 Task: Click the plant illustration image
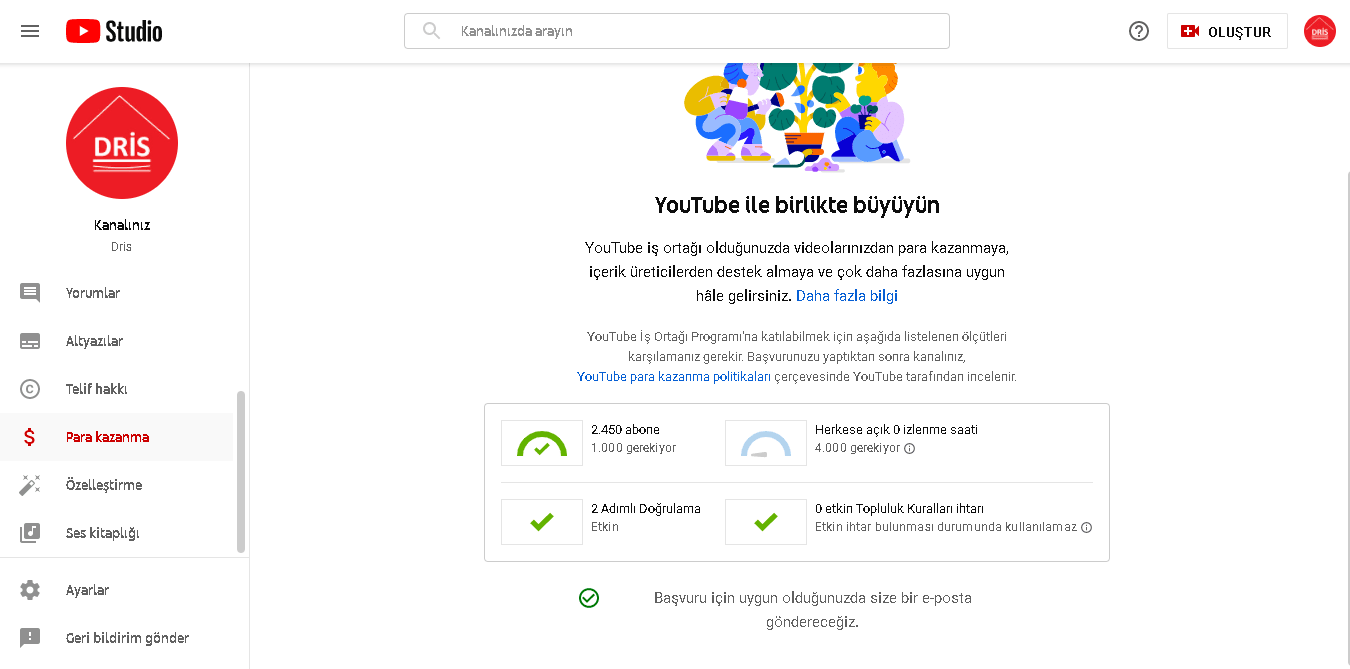point(796,118)
